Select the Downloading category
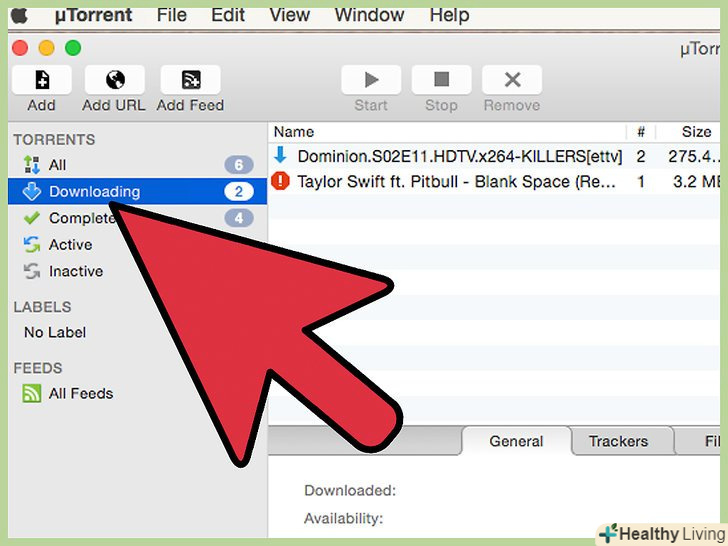 pos(137,191)
